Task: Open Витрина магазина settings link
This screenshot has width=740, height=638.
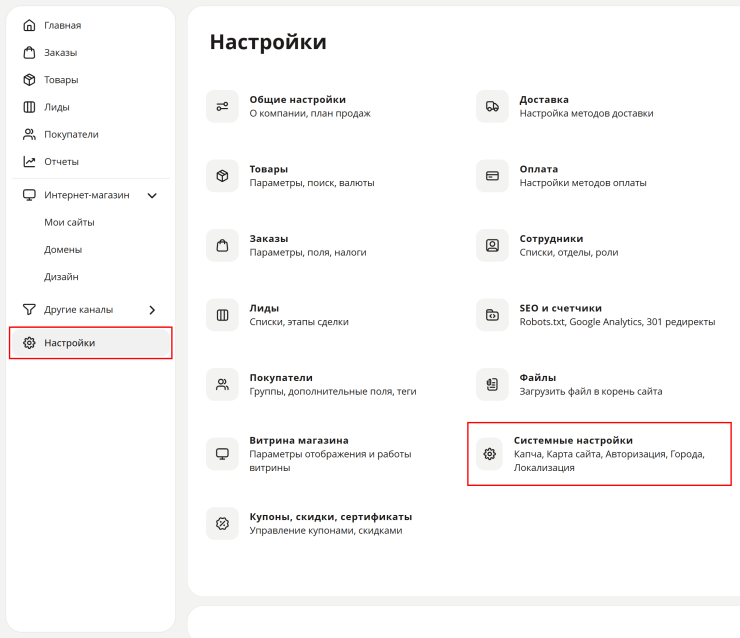Action: 299,440
